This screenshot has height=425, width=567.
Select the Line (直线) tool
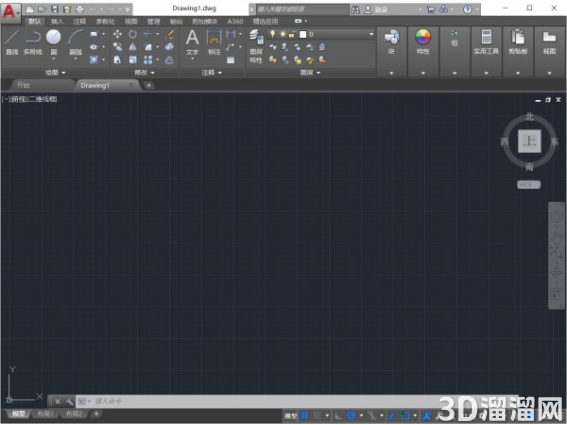coord(12,43)
